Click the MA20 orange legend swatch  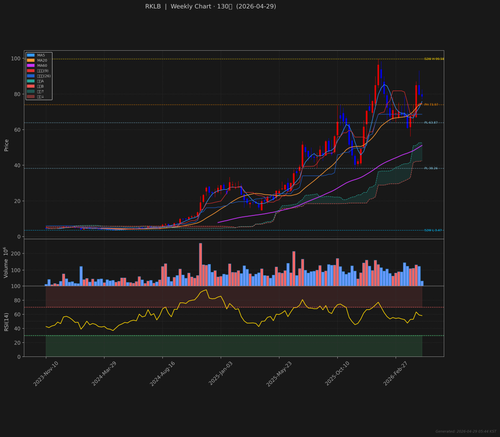31,60
